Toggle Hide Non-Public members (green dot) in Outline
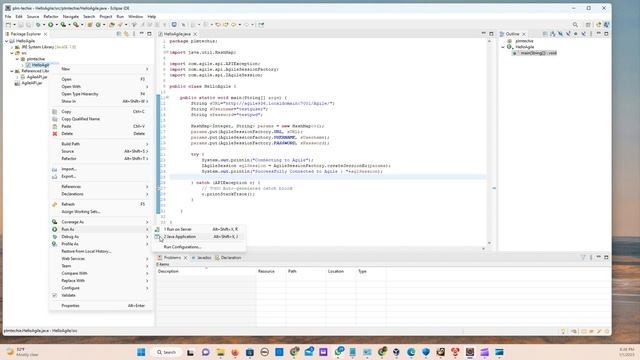Image resolution: width=640 pixels, height=360 pixels. (x=576, y=34)
